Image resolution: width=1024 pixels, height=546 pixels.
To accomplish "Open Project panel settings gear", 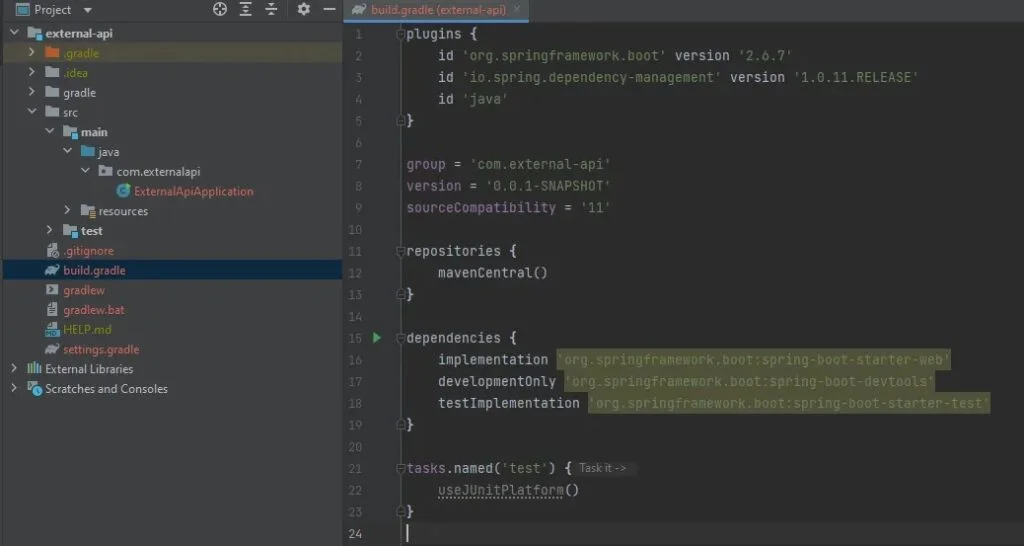I will 304,10.
